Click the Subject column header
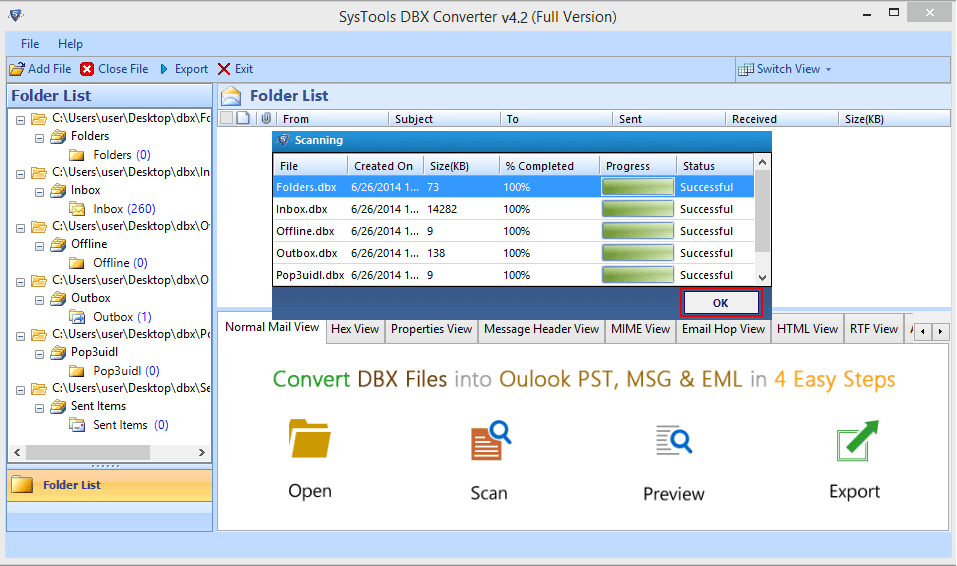The image size is (957, 566). 444,119
